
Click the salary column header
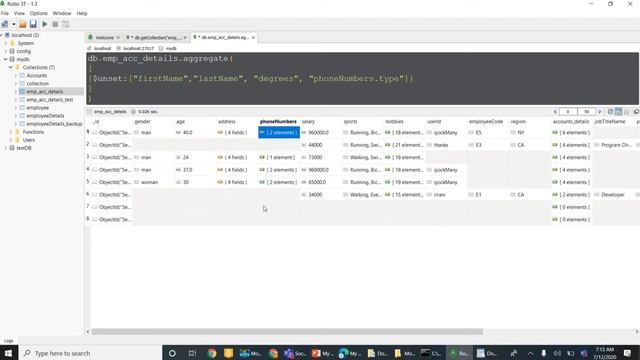[x=308, y=122]
